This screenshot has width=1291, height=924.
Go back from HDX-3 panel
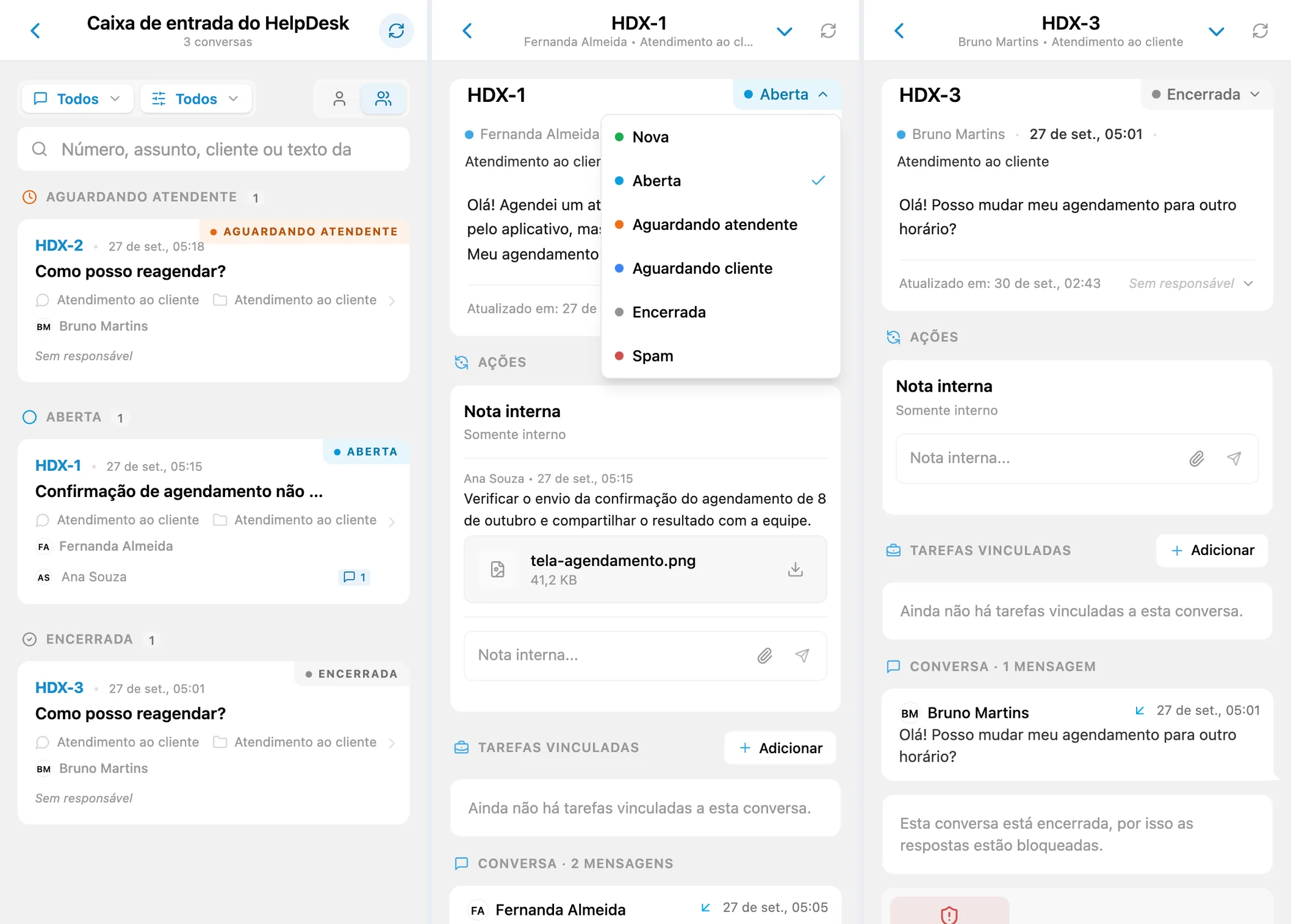[900, 30]
